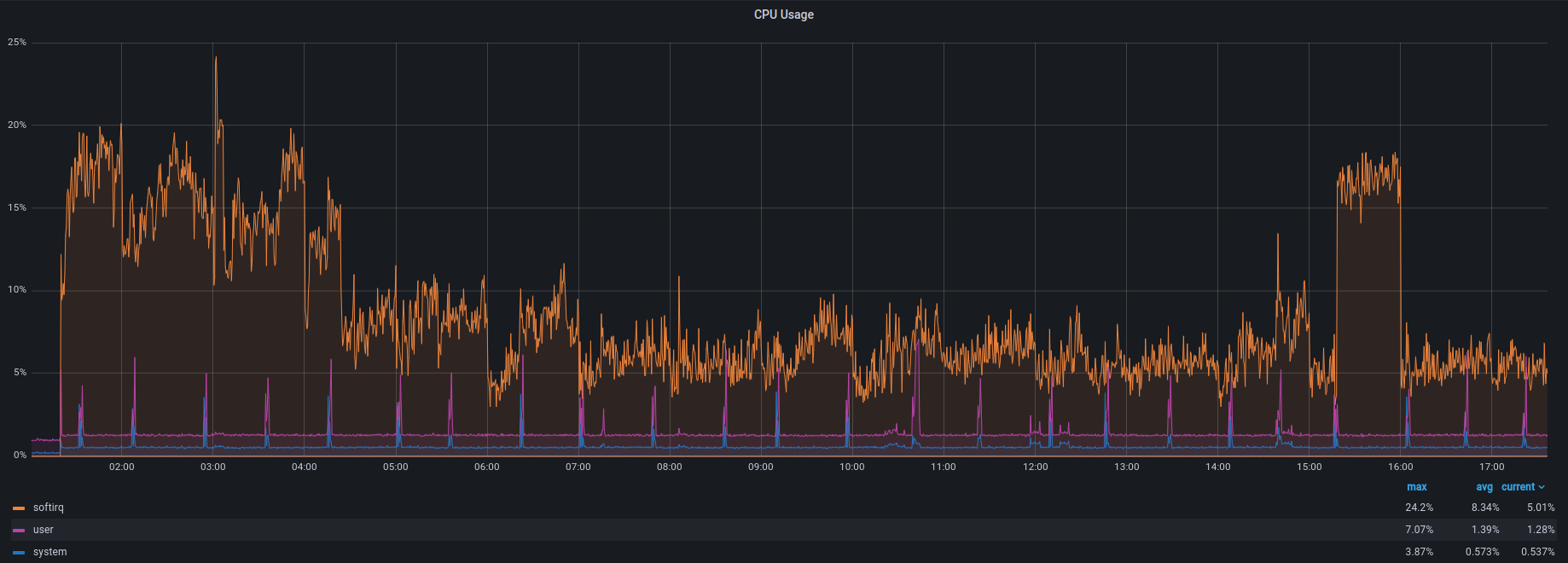Viewport: 1568px width, 563px height.
Task: Click the softirq peak just after 03:00
Action: pos(216,58)
